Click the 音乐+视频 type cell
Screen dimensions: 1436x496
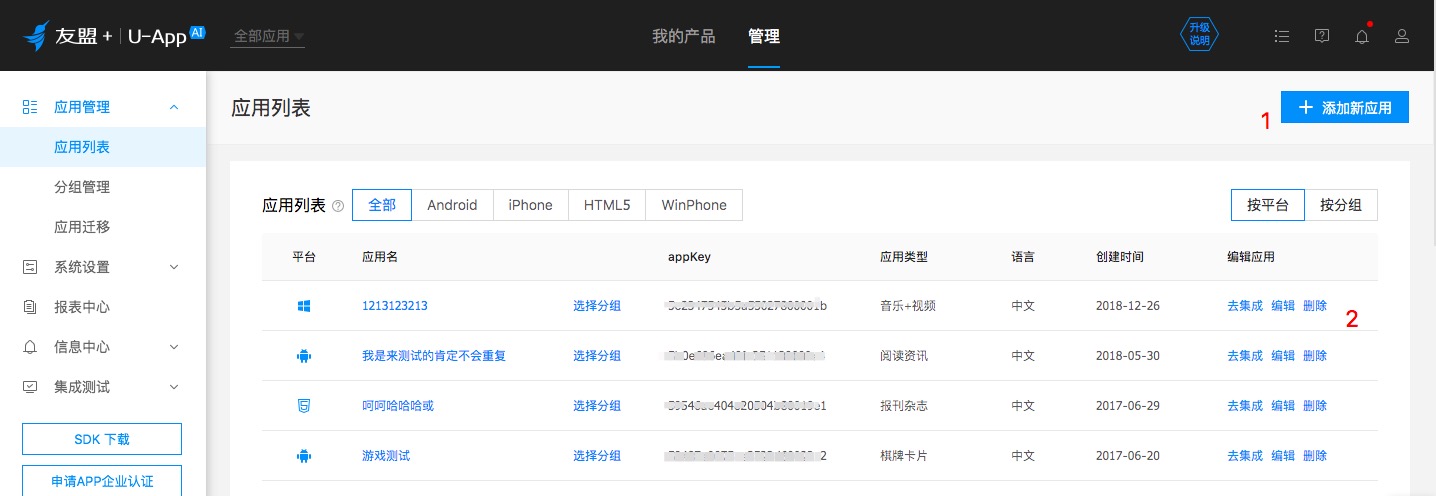[908, 306]
